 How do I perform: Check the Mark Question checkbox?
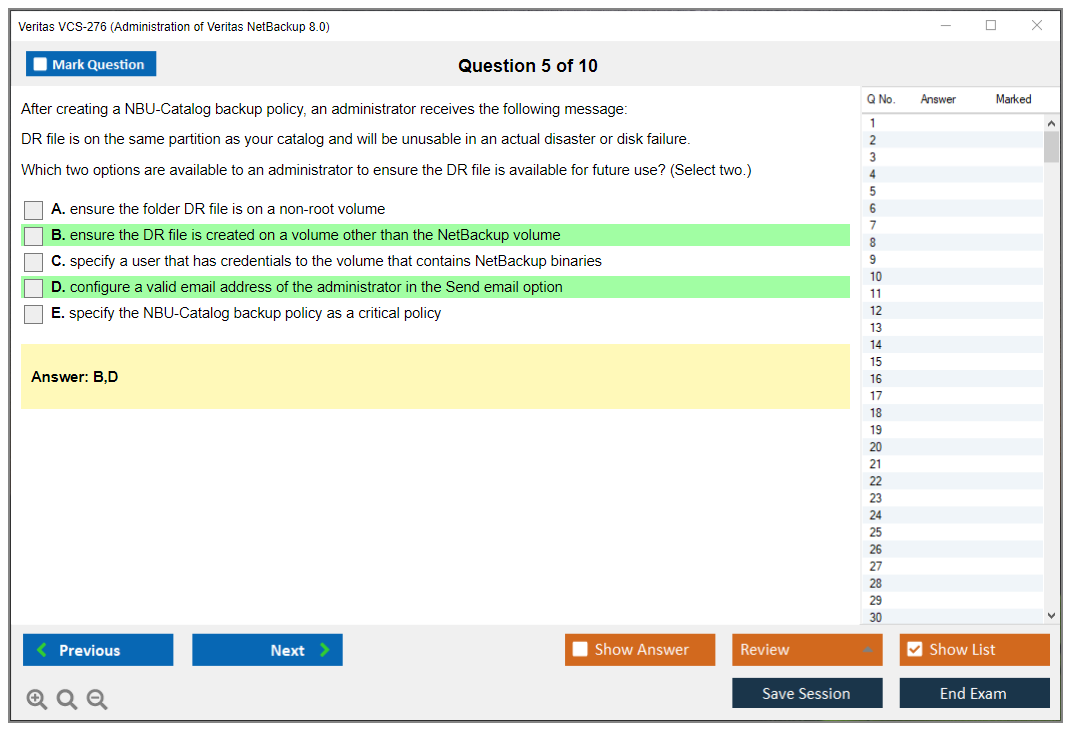click(40, 64)
